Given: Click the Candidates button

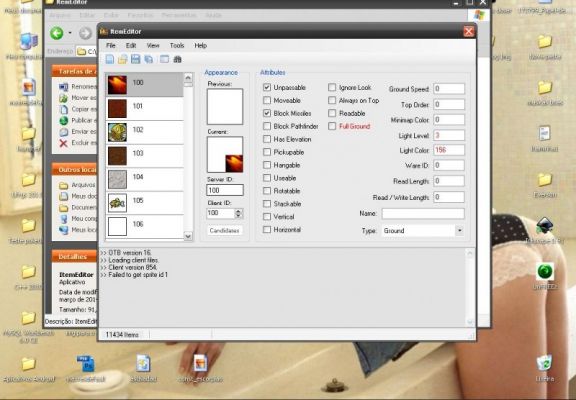Looking at the screenshot, I should [224, 231].
